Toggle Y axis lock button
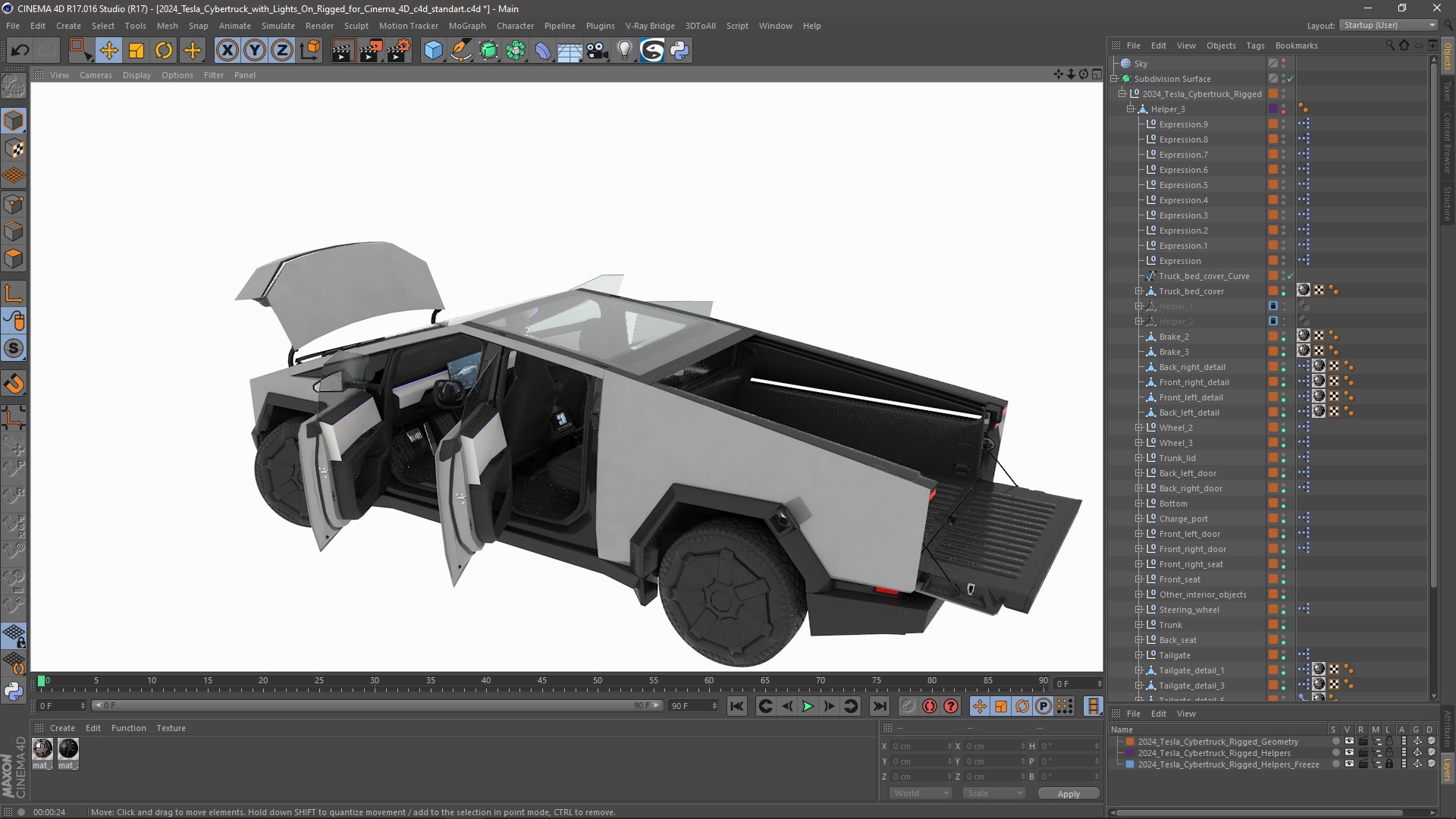 (255, 51)
